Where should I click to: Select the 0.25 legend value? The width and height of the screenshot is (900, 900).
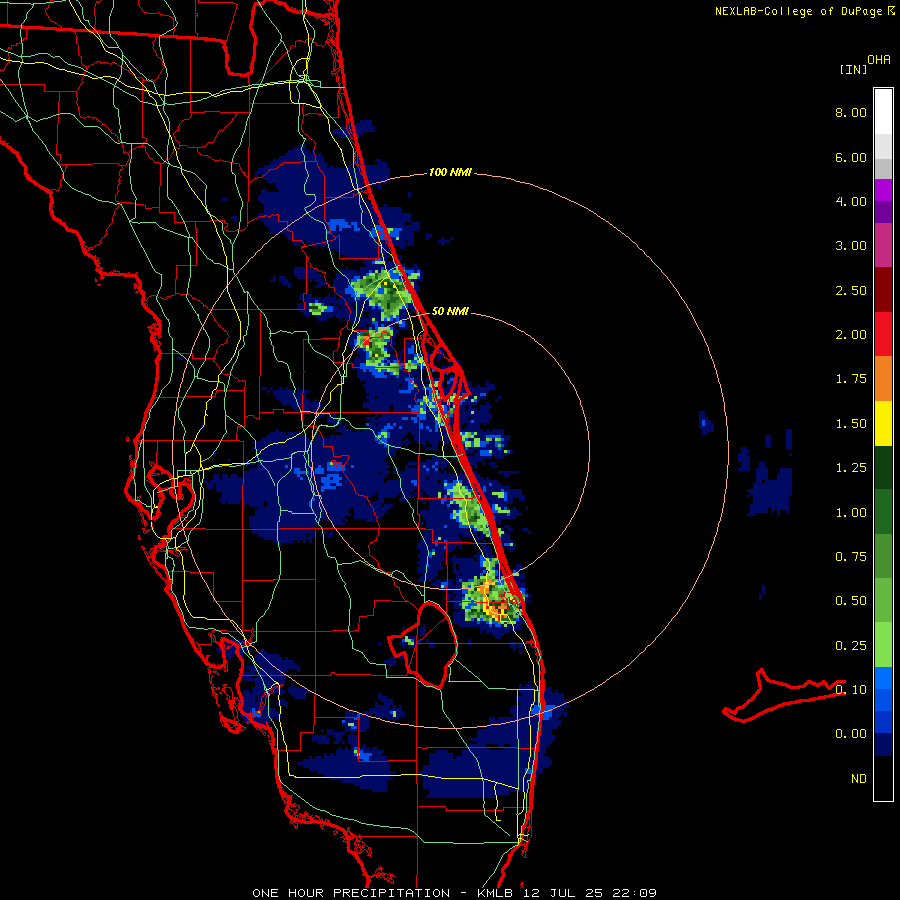pyautogui.click(x=851, y=646)
